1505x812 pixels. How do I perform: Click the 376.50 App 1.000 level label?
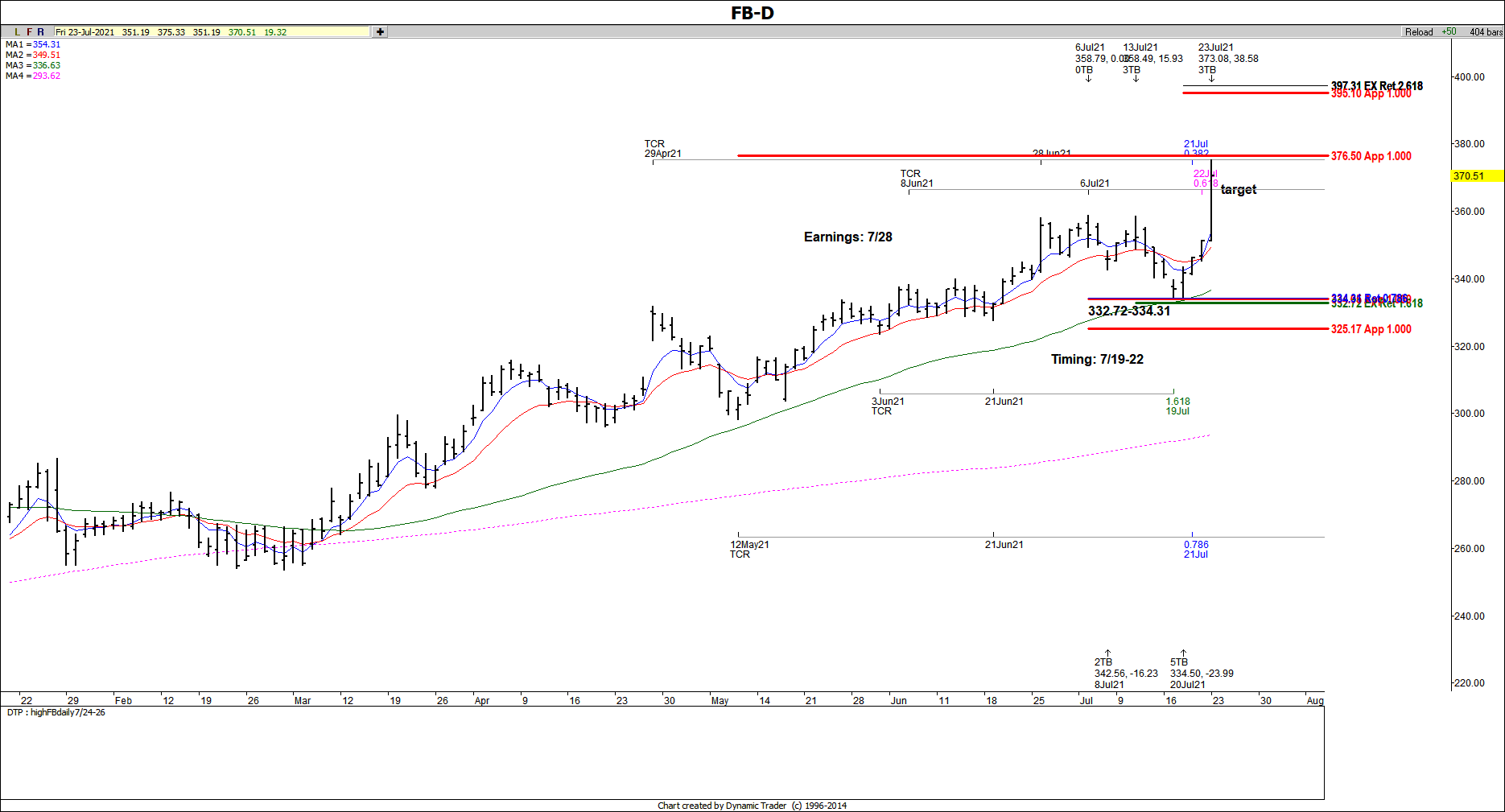tap(1371, 156)
